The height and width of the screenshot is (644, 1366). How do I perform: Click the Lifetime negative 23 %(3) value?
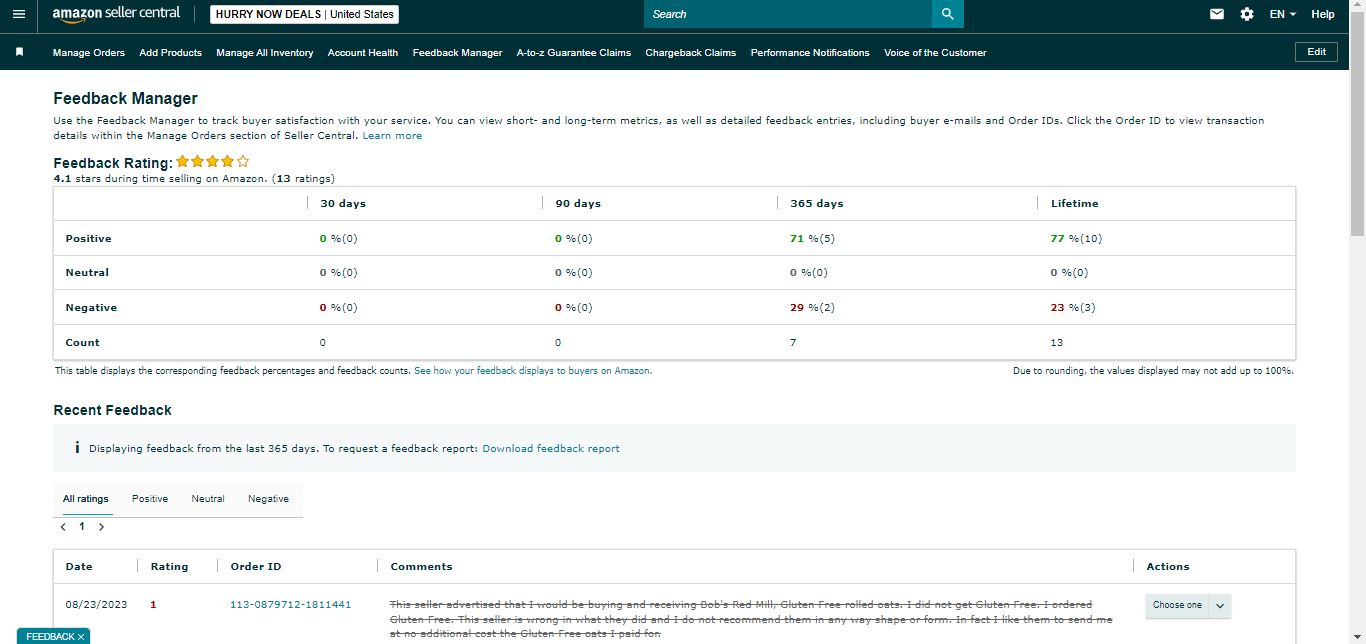[x=1073, y=307]
